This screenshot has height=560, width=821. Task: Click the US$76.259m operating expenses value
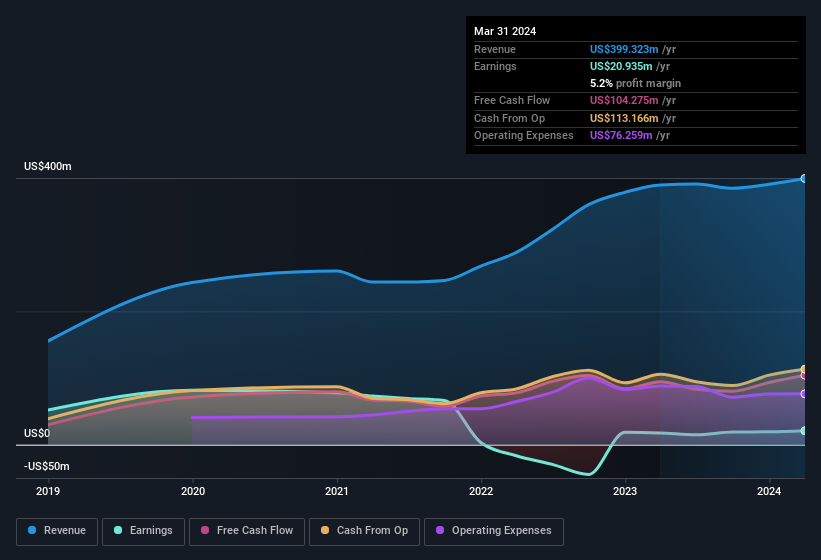tap(621, 136)
